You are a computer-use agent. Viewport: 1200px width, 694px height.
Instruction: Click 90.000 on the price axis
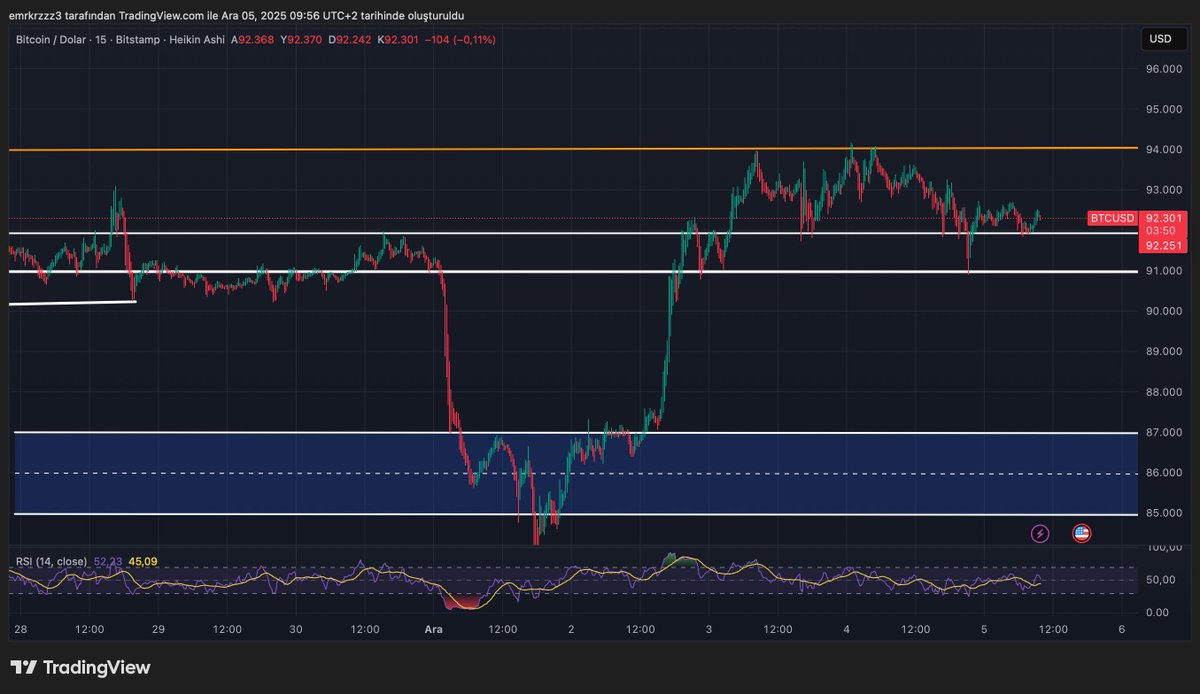(1165, 311)
